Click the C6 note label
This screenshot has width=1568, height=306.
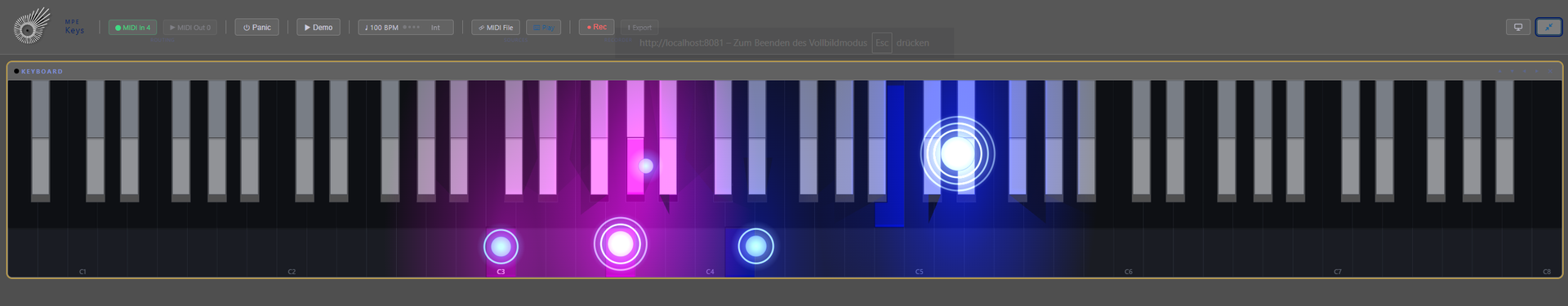[1129, 272]
